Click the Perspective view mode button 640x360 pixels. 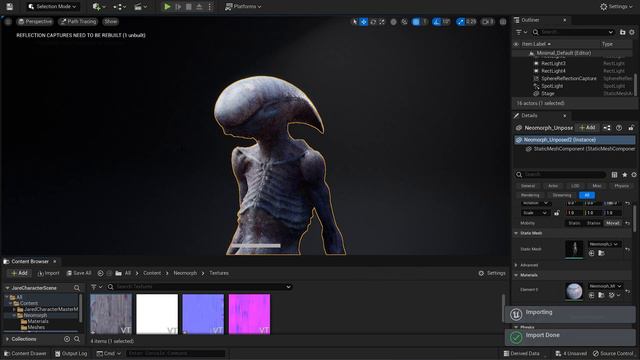pyautogui.click(x=35, y=22)
